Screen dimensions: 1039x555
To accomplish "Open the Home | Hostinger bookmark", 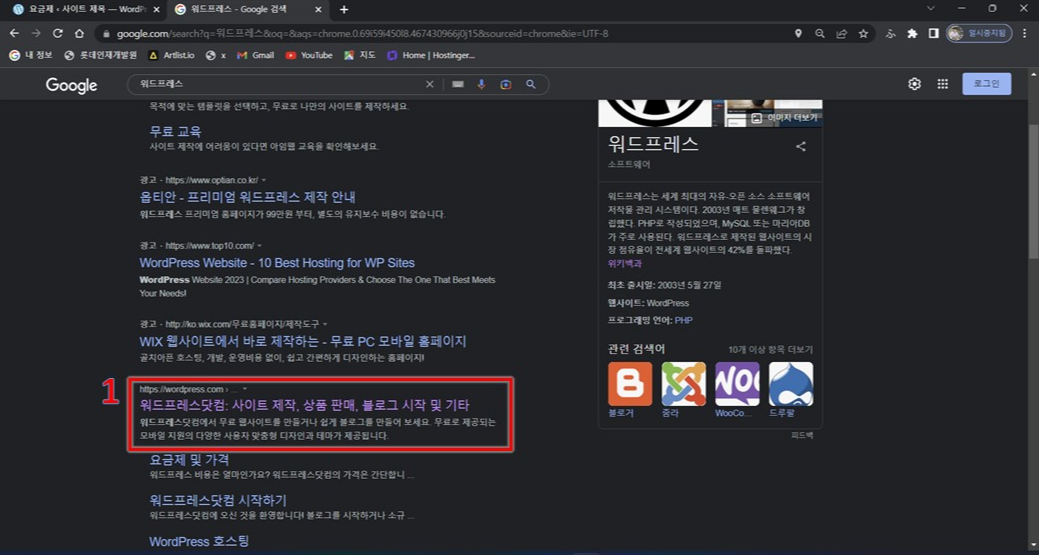I will 431,55.
